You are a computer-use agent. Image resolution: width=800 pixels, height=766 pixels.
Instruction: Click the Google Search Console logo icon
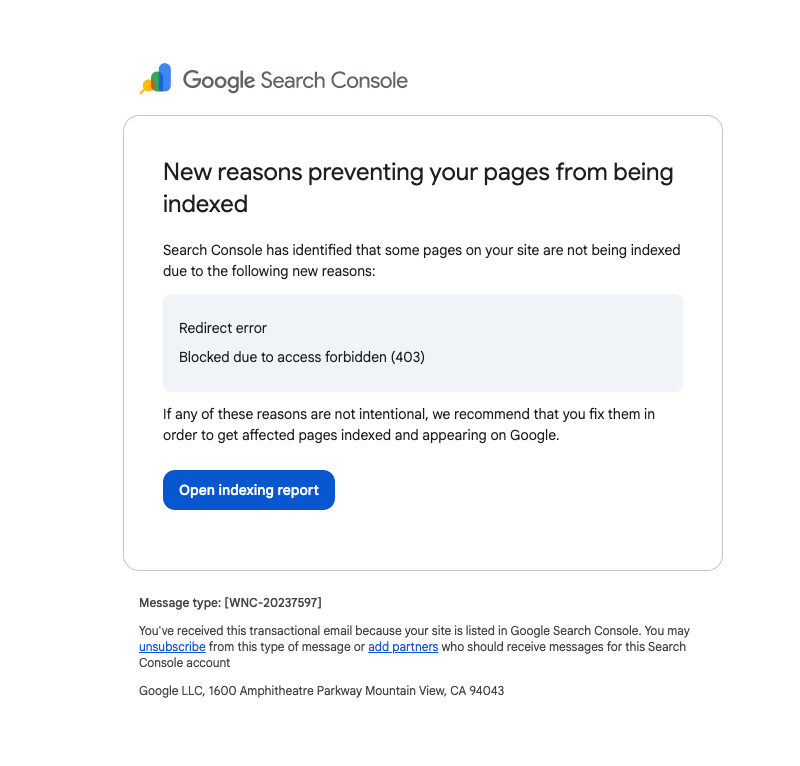click(x=155, y=78)
